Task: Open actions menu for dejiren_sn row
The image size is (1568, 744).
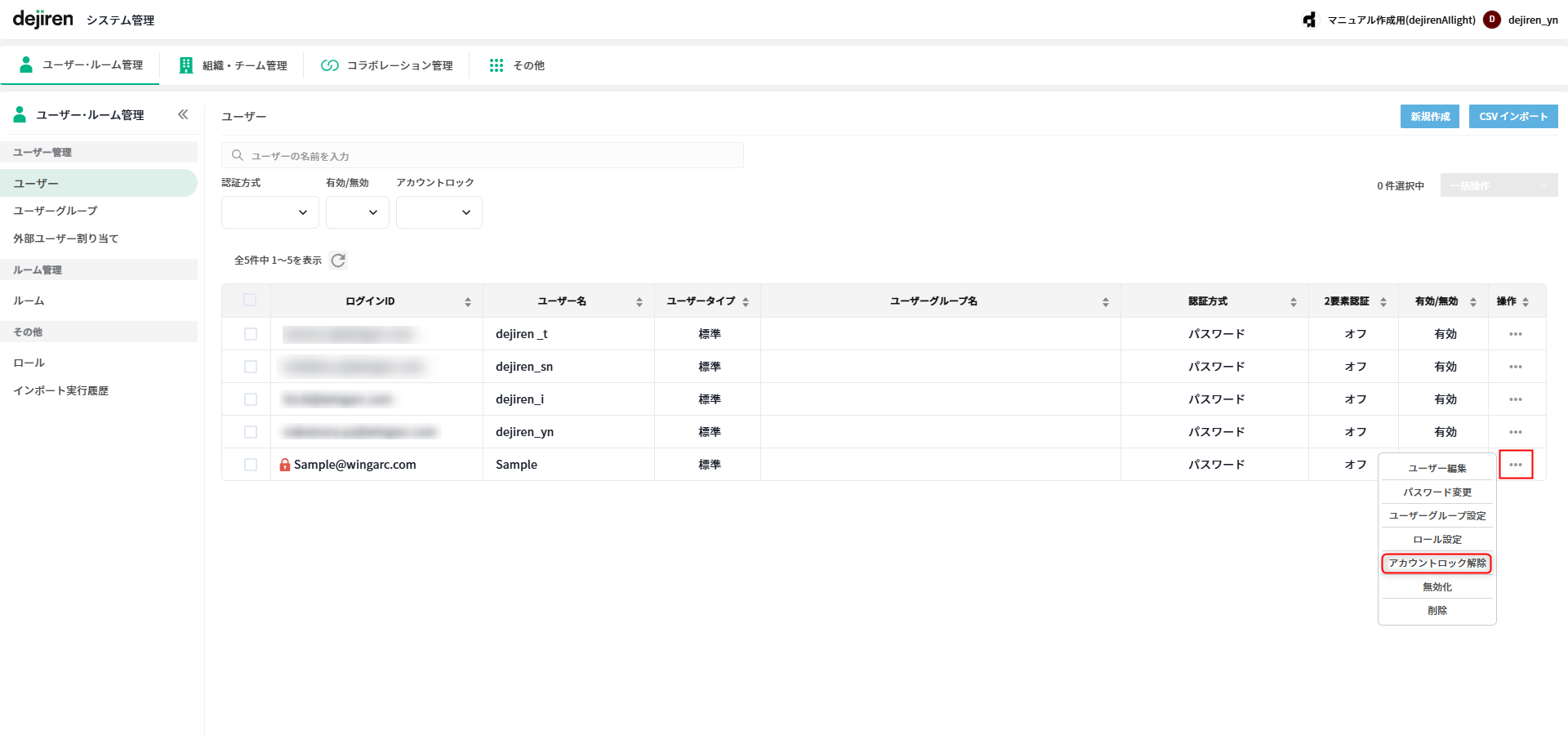Action: point(1516,367)
